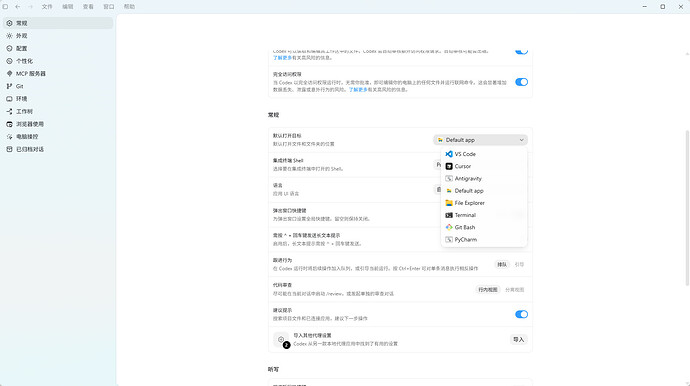Choose File Explorer from the dropdown list
Viewport: 690px width, 386px height.
click(484, 203)
